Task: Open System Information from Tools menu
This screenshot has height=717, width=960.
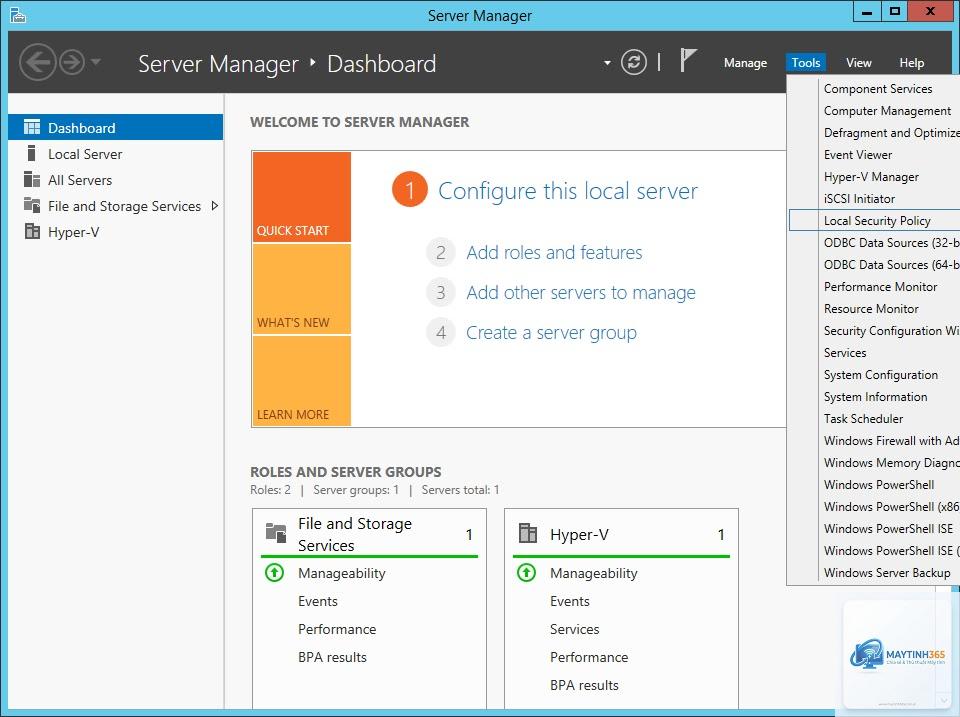Action: pos(874,397)
